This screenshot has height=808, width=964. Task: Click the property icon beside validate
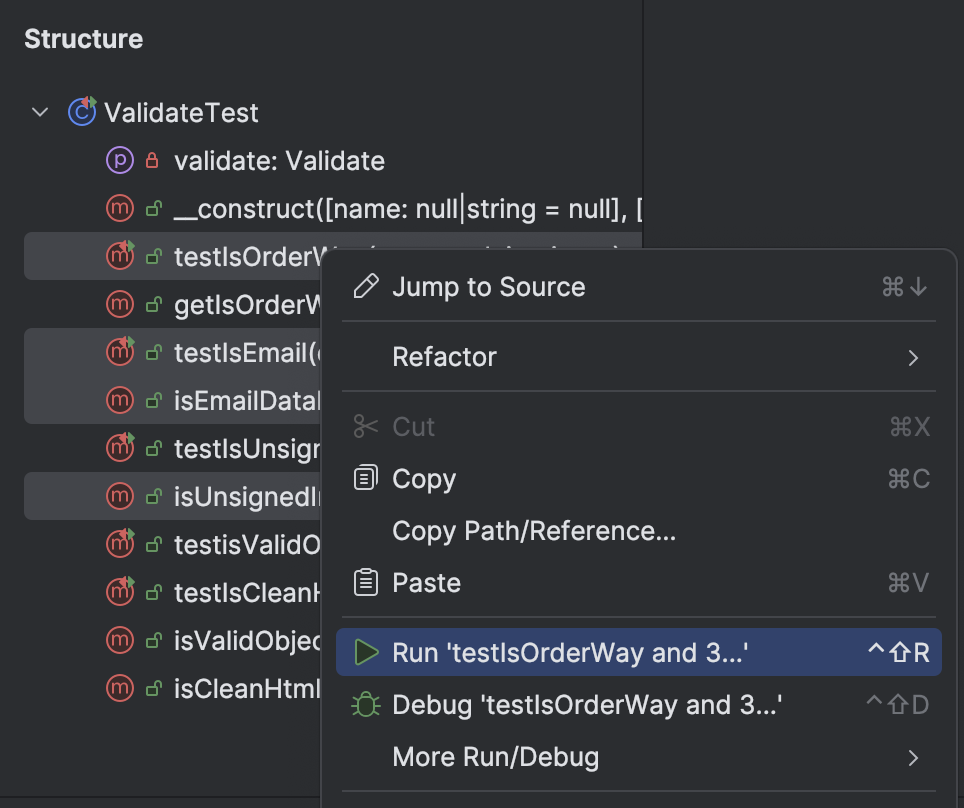pyautogui.click(x=120, y=160)
